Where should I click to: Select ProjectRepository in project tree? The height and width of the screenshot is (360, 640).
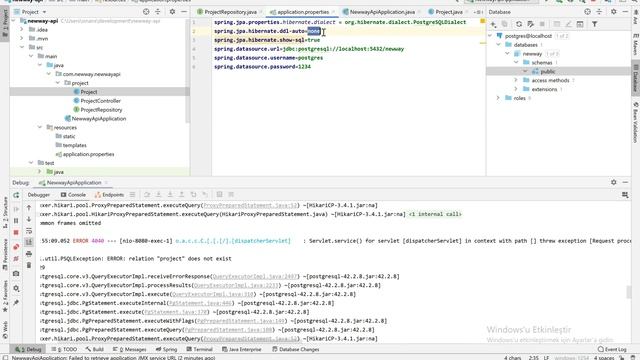point(101,110)
